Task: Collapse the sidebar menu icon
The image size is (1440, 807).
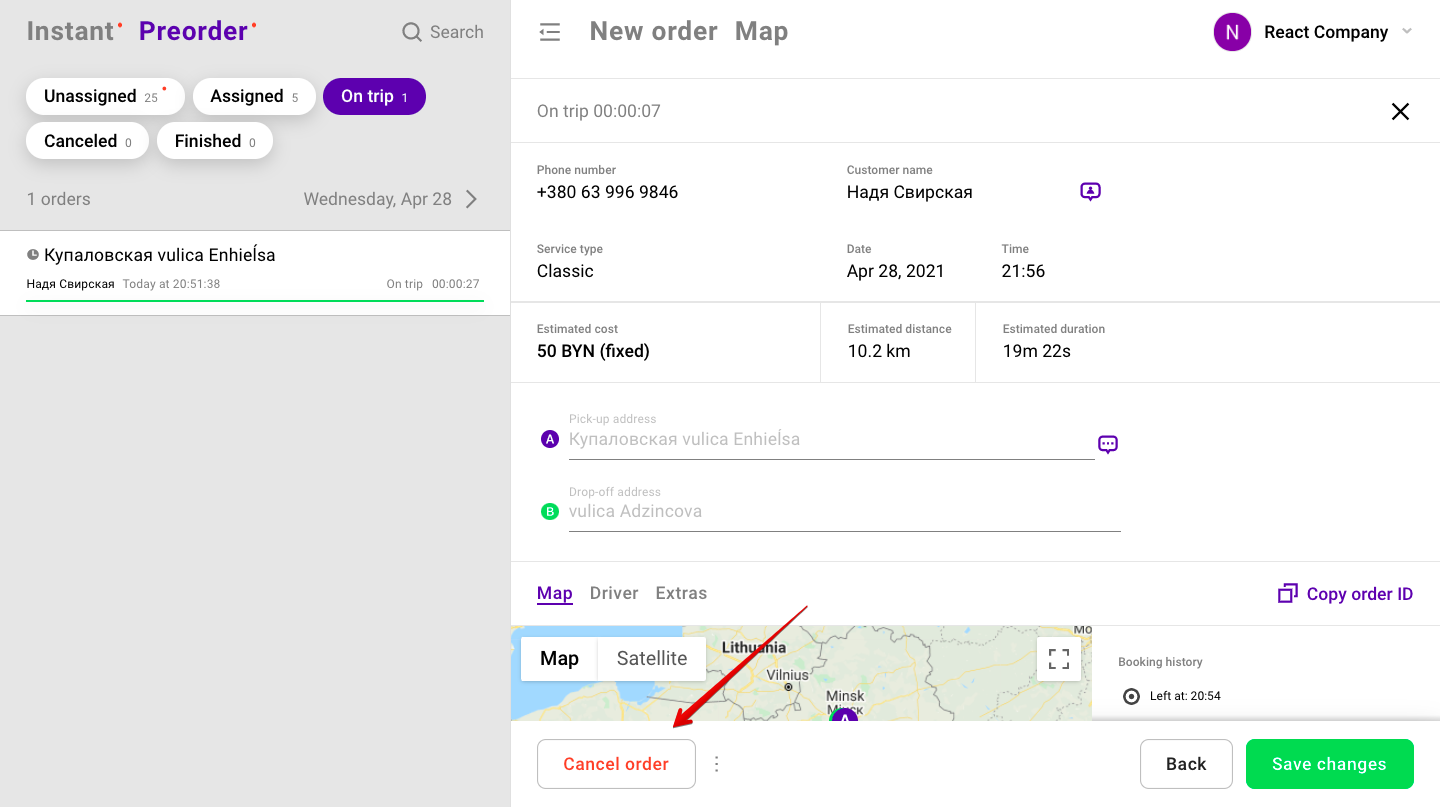Action: tap(549, 32)
